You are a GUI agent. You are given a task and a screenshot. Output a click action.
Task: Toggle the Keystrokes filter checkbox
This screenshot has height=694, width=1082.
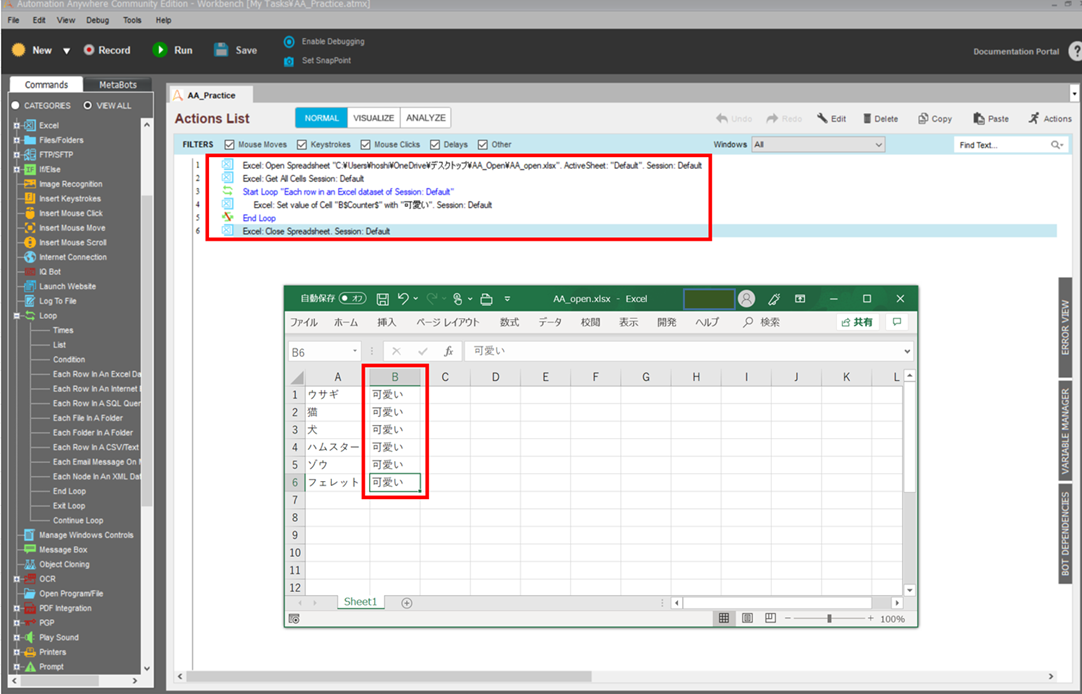tap(302, 145)
